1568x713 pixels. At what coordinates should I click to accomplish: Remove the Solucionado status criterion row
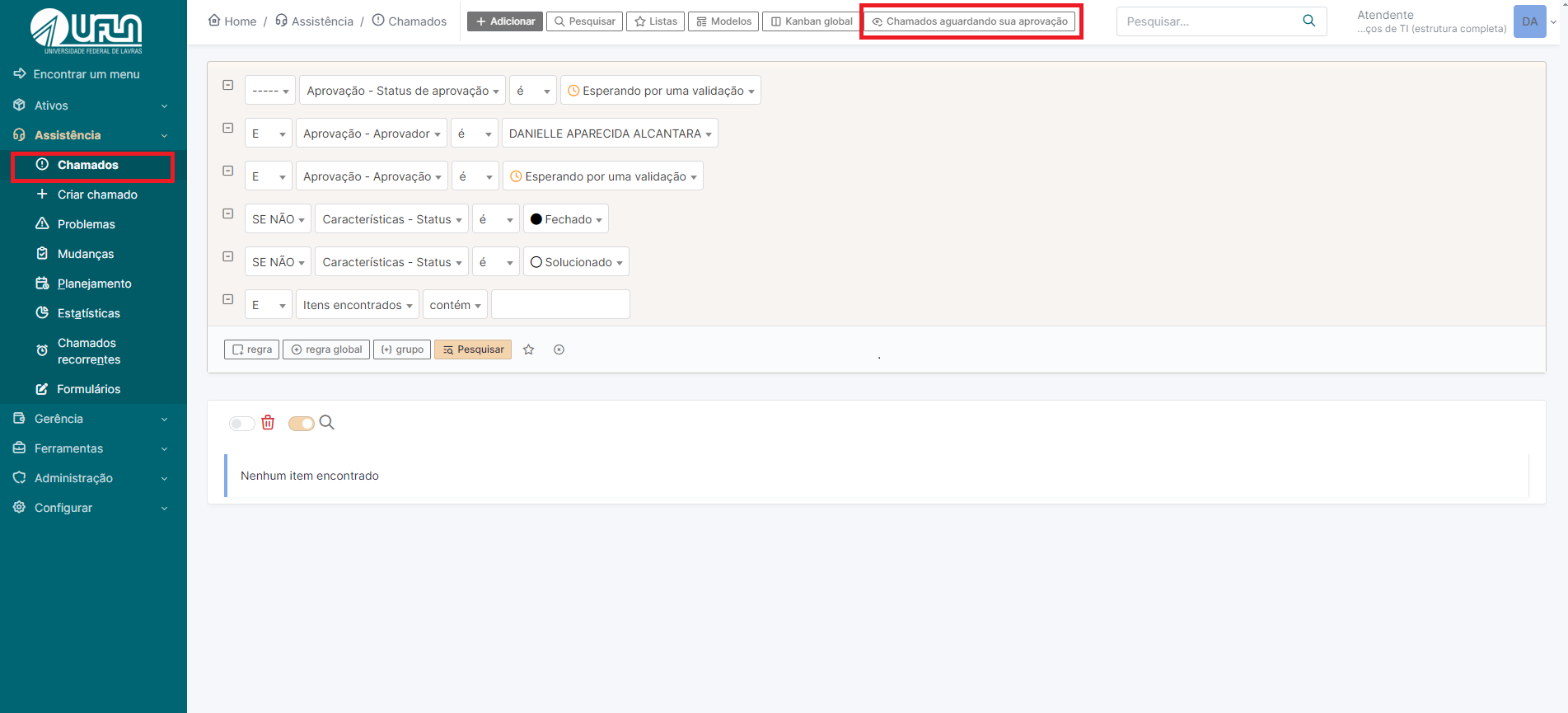coord(228,256)
